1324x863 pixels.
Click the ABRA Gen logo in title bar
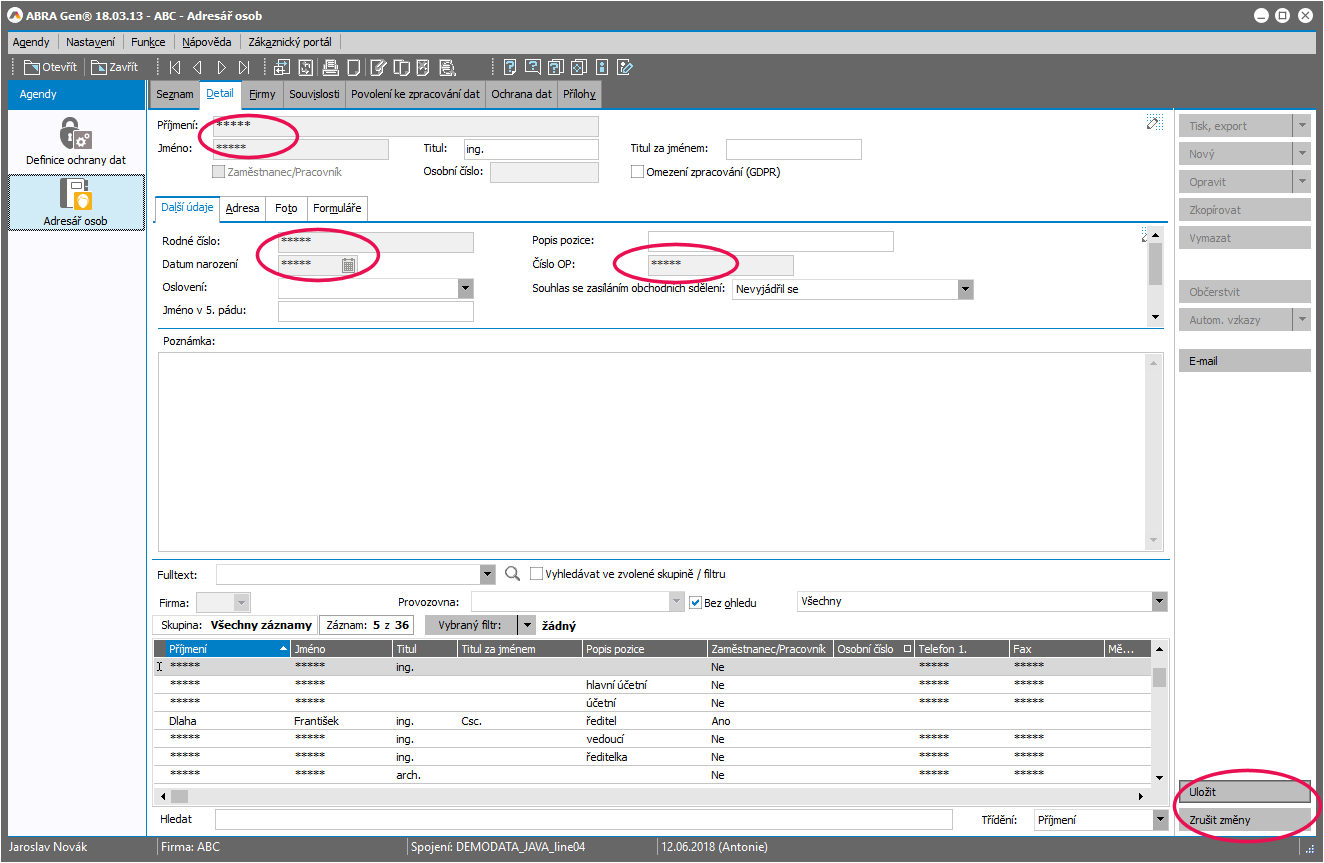(x=16, y=16)
